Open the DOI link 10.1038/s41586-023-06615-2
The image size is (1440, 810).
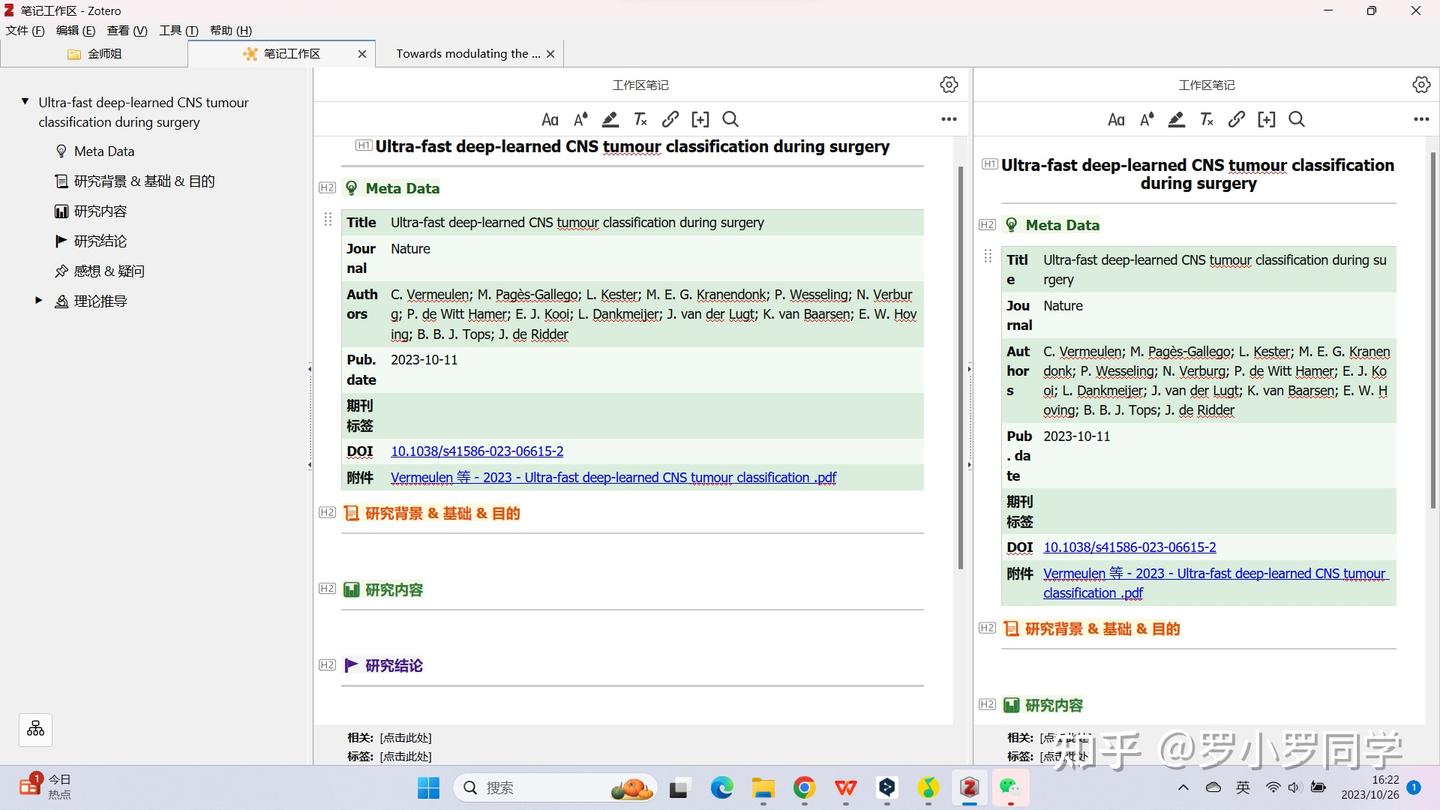tap(477, 451)
